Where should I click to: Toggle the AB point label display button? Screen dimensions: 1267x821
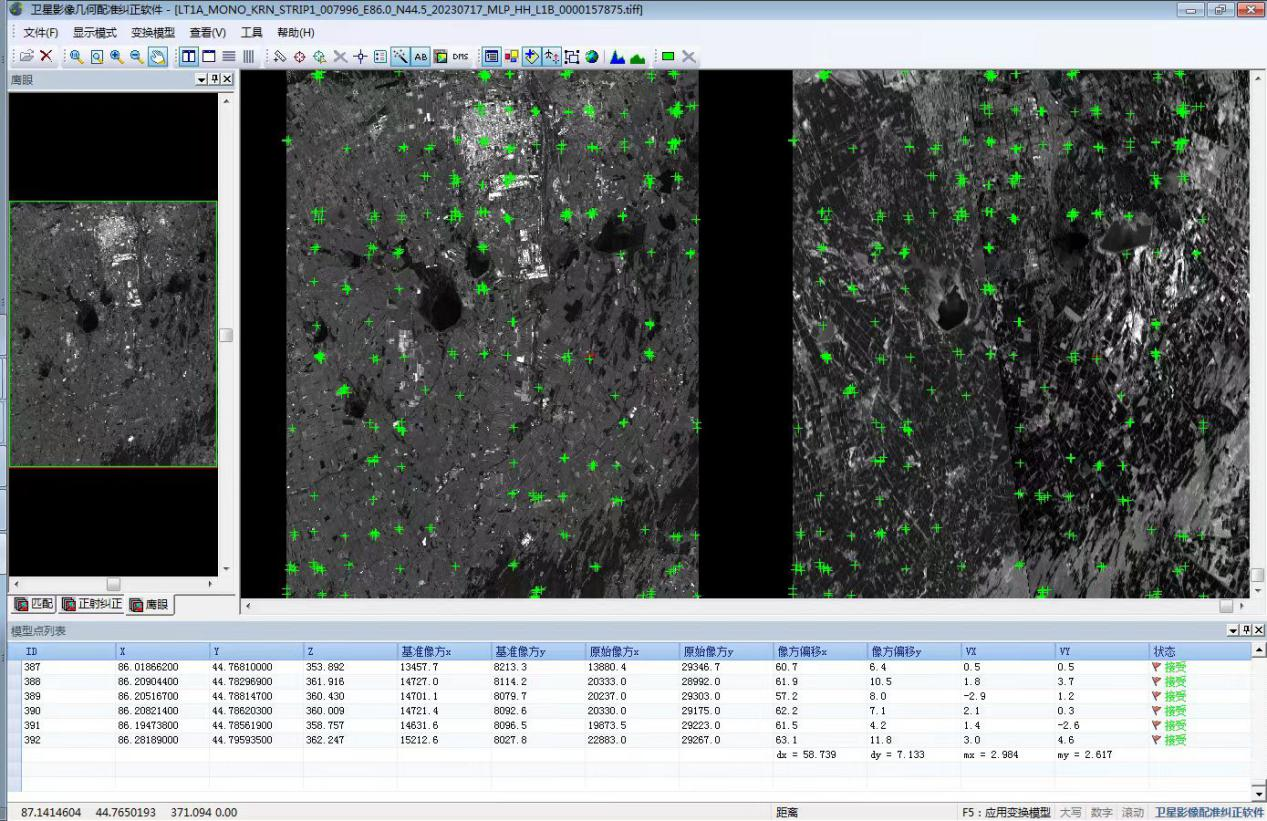click(x=421, y=57)
